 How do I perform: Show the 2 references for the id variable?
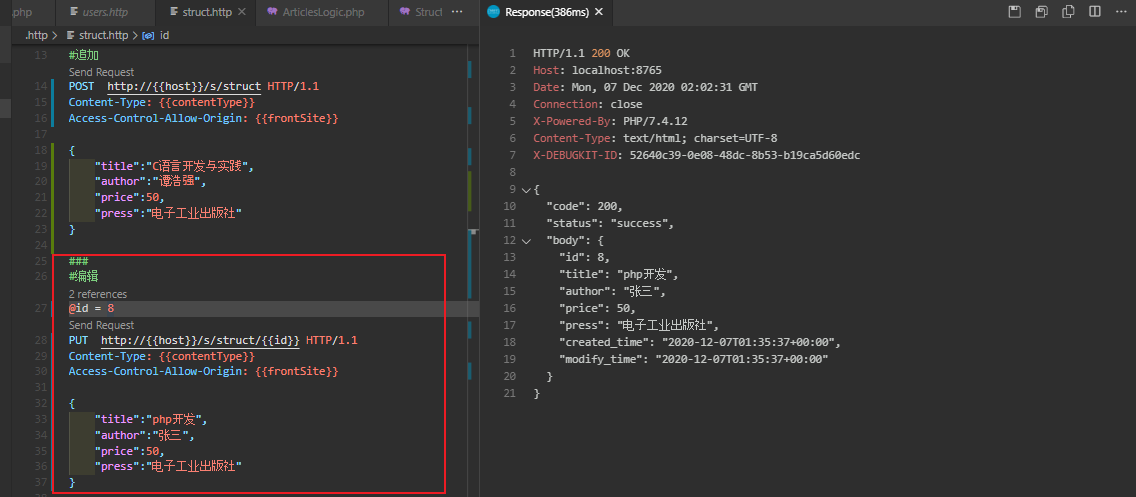pos(97,294)
